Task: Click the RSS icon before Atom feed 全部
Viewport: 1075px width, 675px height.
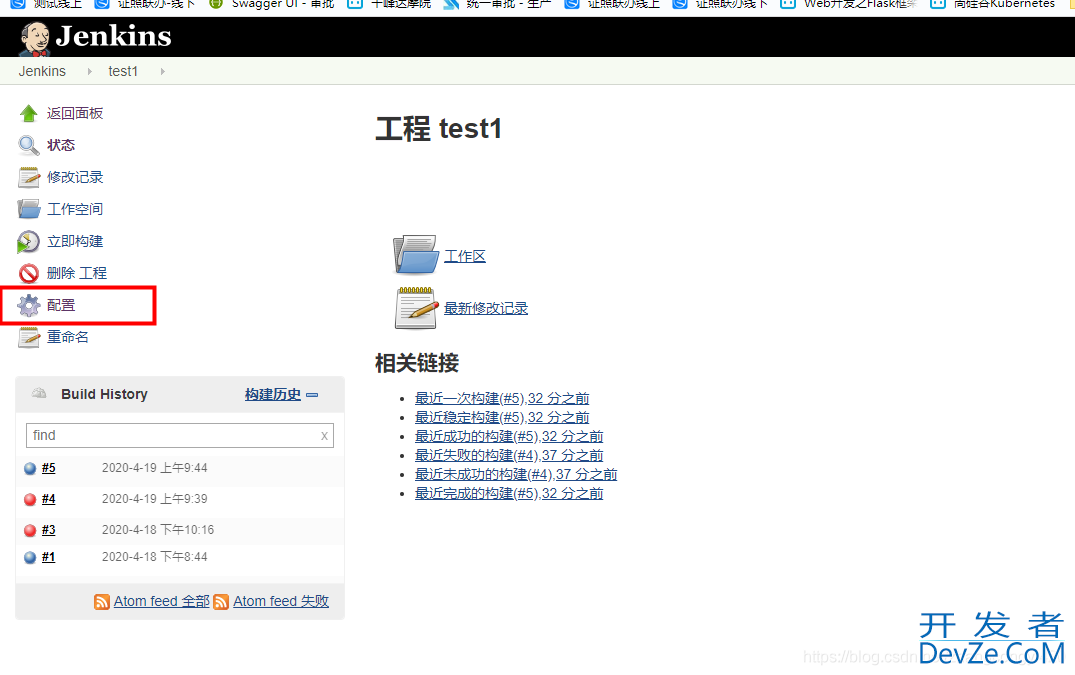Action: tap(102, 602)
